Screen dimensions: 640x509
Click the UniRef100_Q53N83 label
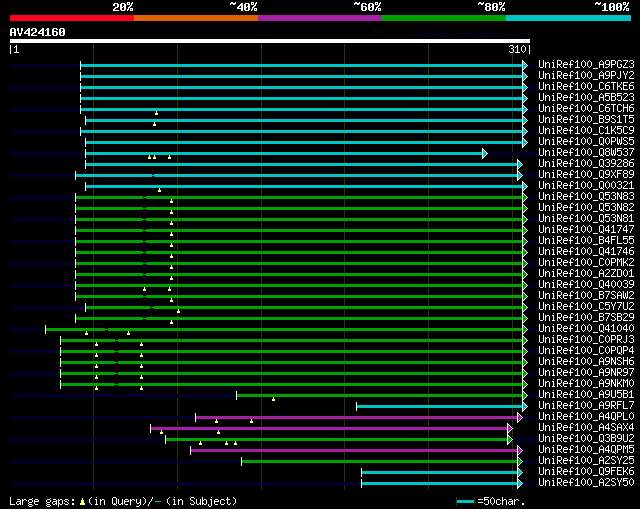coord(586,197)
